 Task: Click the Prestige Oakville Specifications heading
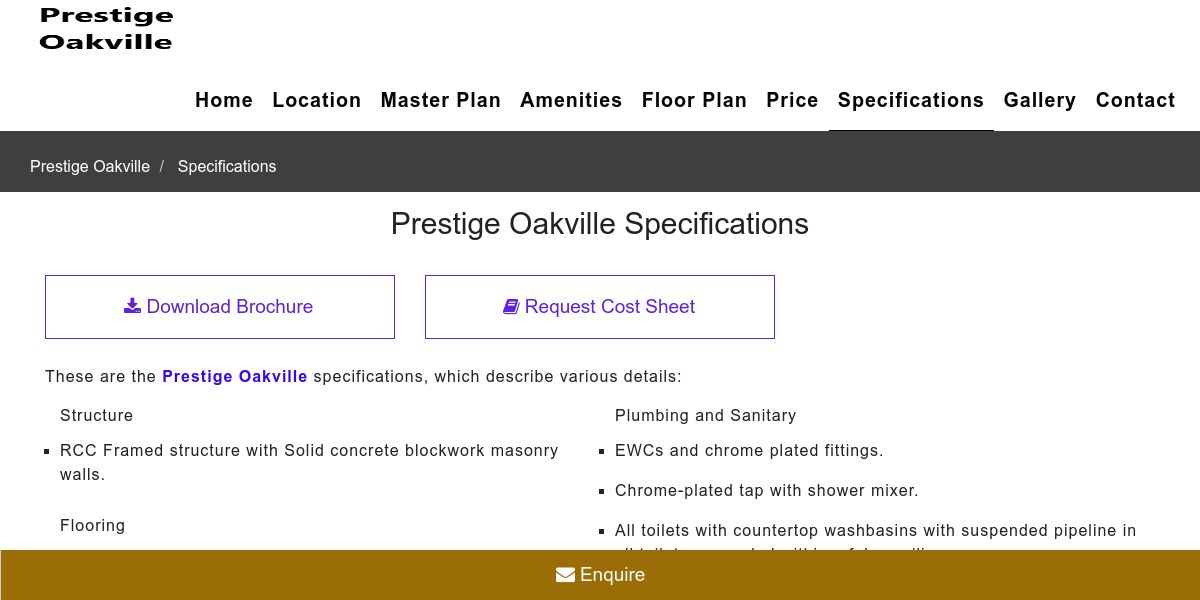tap(599, 224)
